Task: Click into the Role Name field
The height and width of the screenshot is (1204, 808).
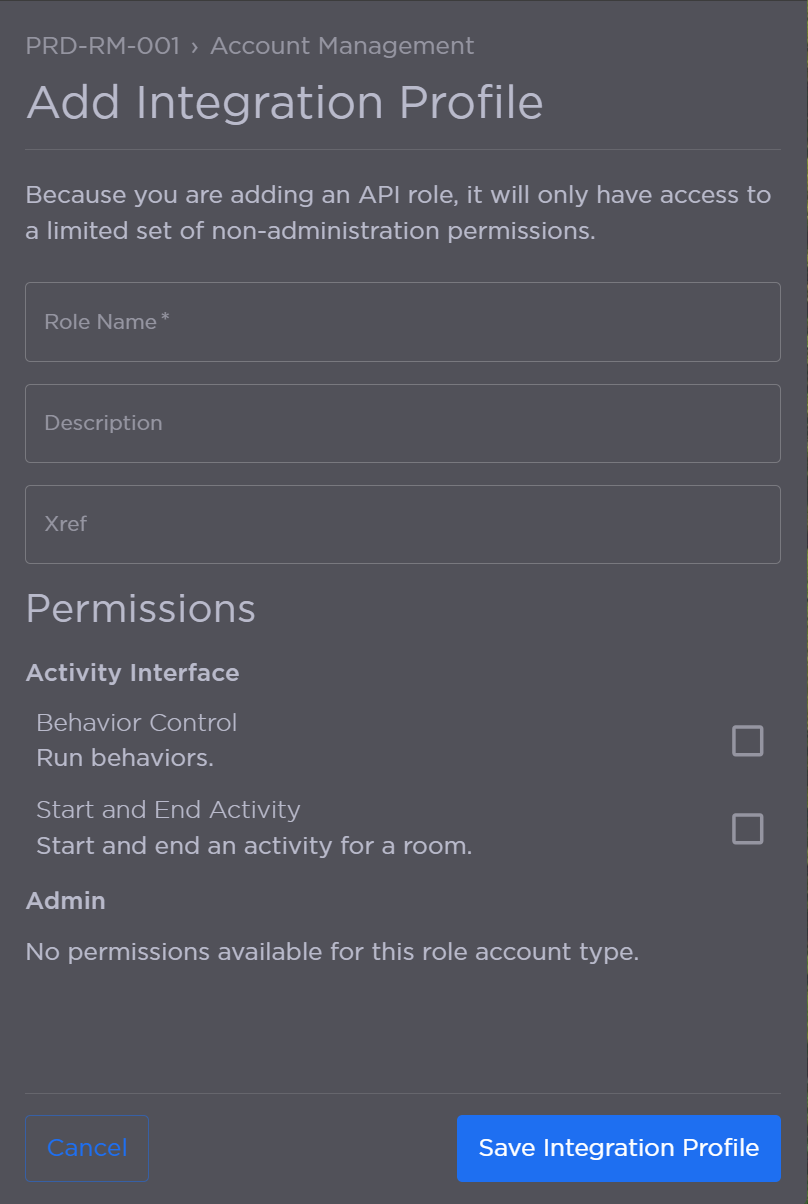Action: (x=402, y=322)
